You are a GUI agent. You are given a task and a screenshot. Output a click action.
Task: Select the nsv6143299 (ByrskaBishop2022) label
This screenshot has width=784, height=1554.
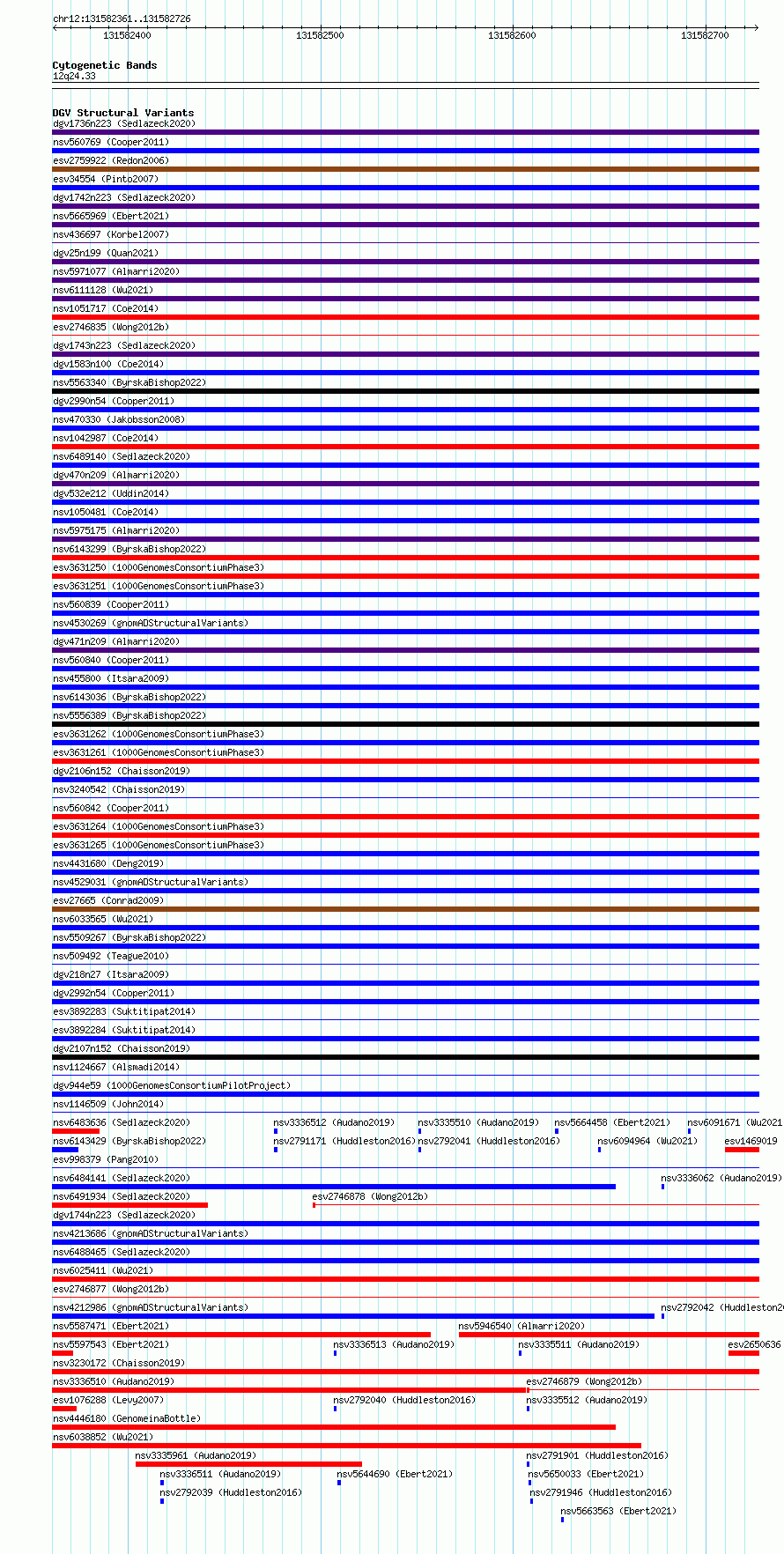(x=129, y=549)
